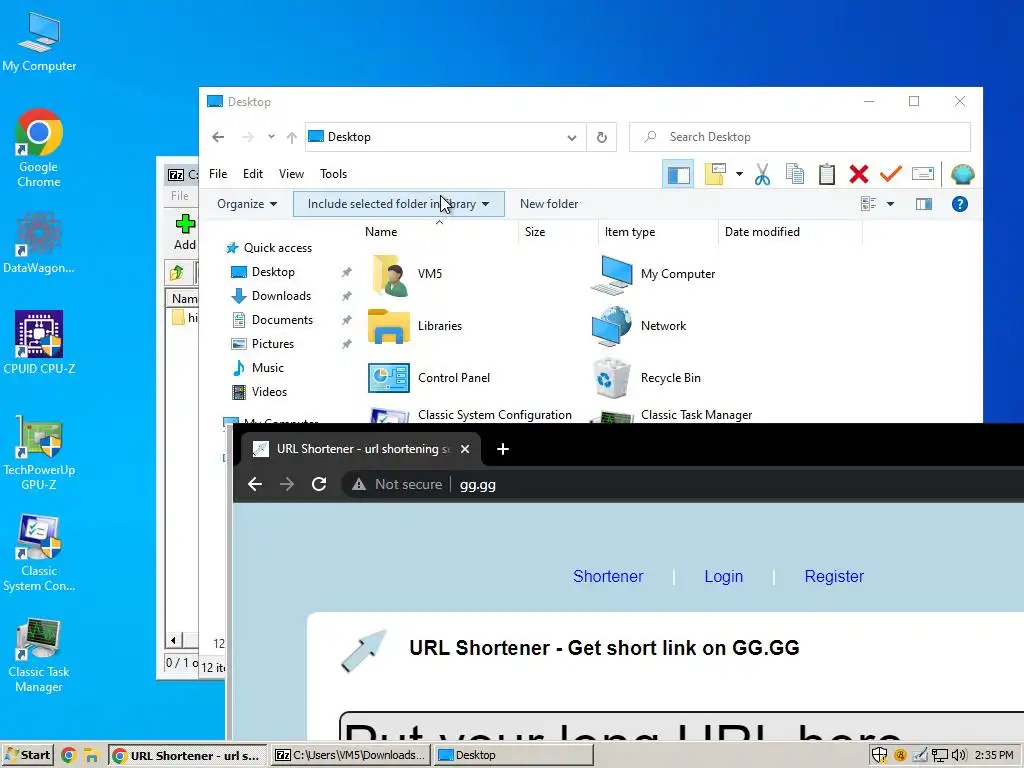
Task: Refresh the Explorer folder view
Action: tap(601, 137)
